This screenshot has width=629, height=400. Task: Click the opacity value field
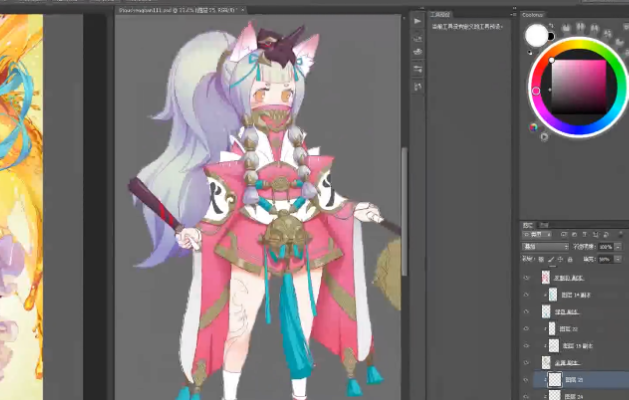point(606,247)
